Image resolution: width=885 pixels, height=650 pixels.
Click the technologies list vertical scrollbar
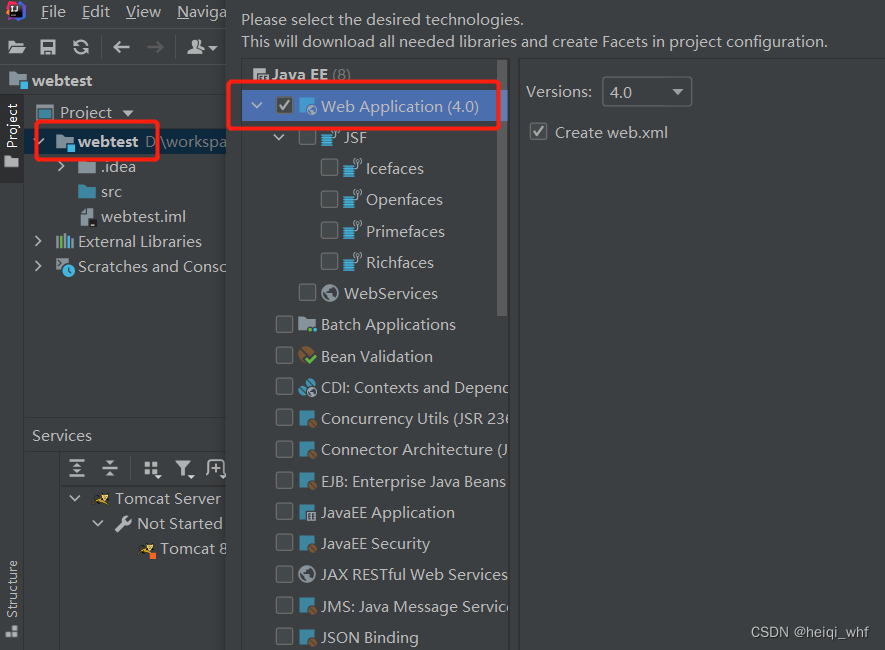(x=502, y=188)
